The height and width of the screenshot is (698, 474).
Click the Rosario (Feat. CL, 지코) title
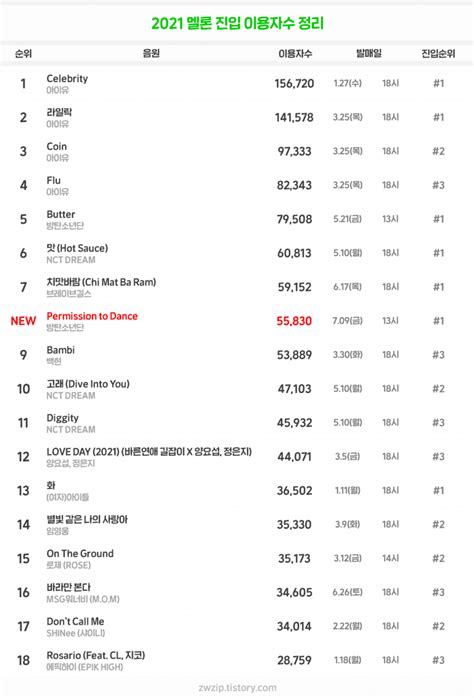click(96, 655)
